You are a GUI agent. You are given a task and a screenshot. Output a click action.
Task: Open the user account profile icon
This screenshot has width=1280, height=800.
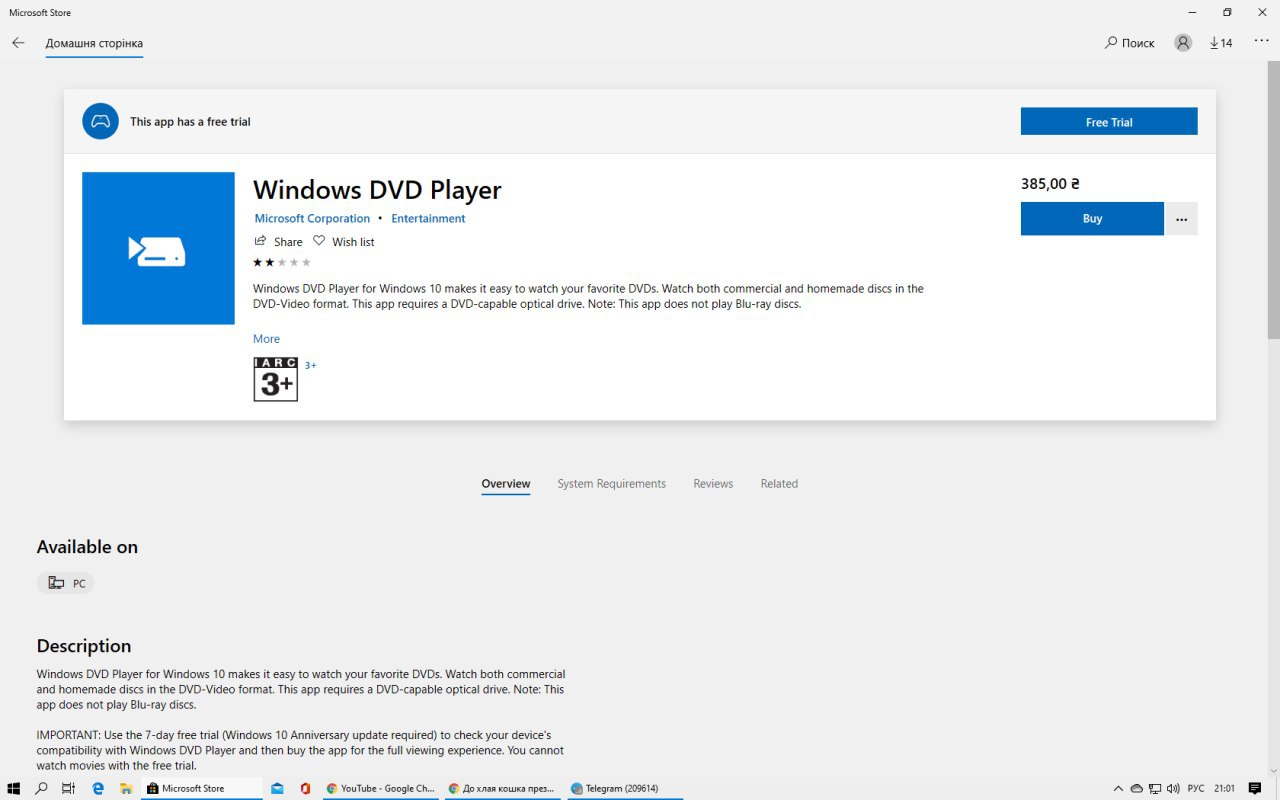click(1183, 43)
